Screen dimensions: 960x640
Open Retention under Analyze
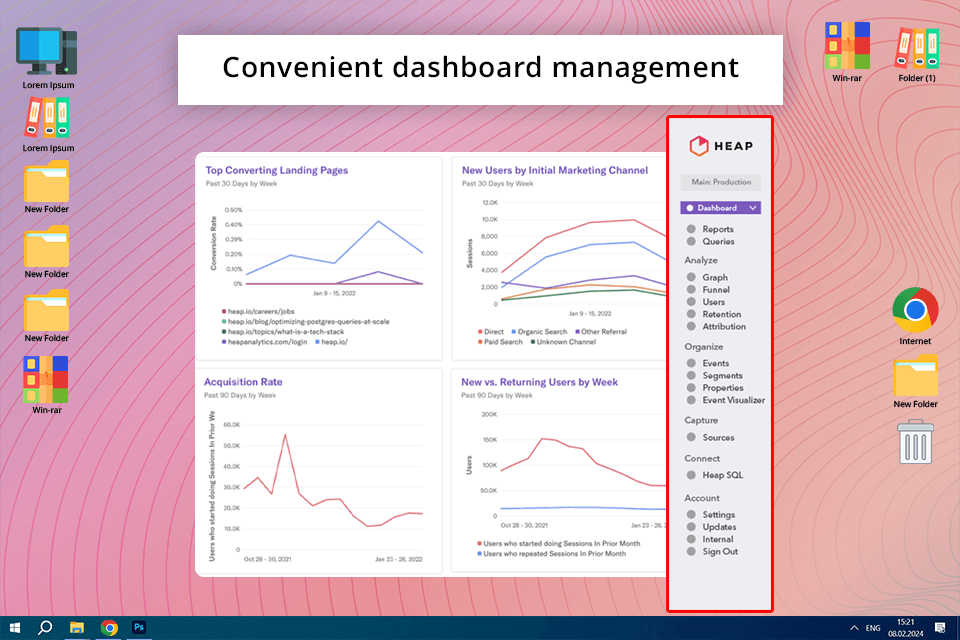tap(721, 314)
